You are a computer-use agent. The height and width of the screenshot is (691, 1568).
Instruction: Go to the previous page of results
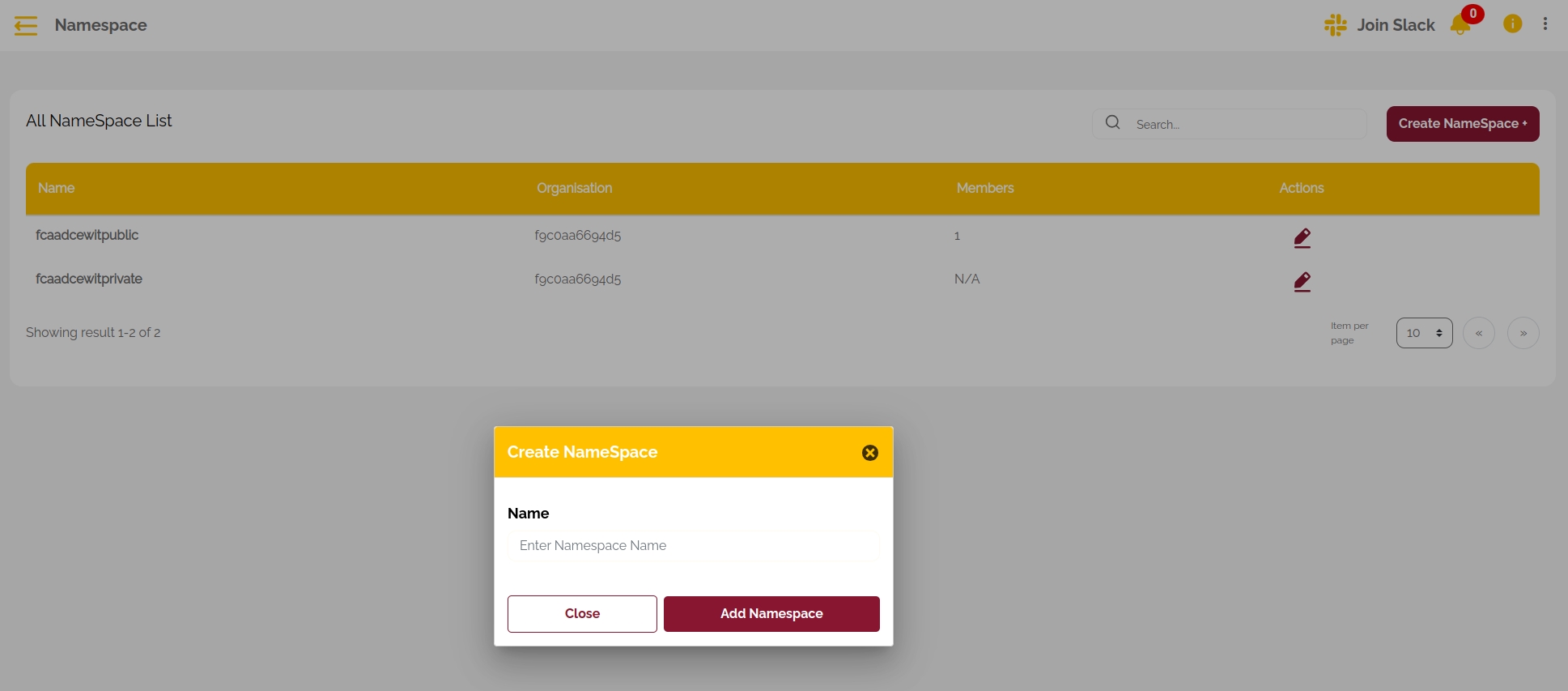tap(1478, 333)
